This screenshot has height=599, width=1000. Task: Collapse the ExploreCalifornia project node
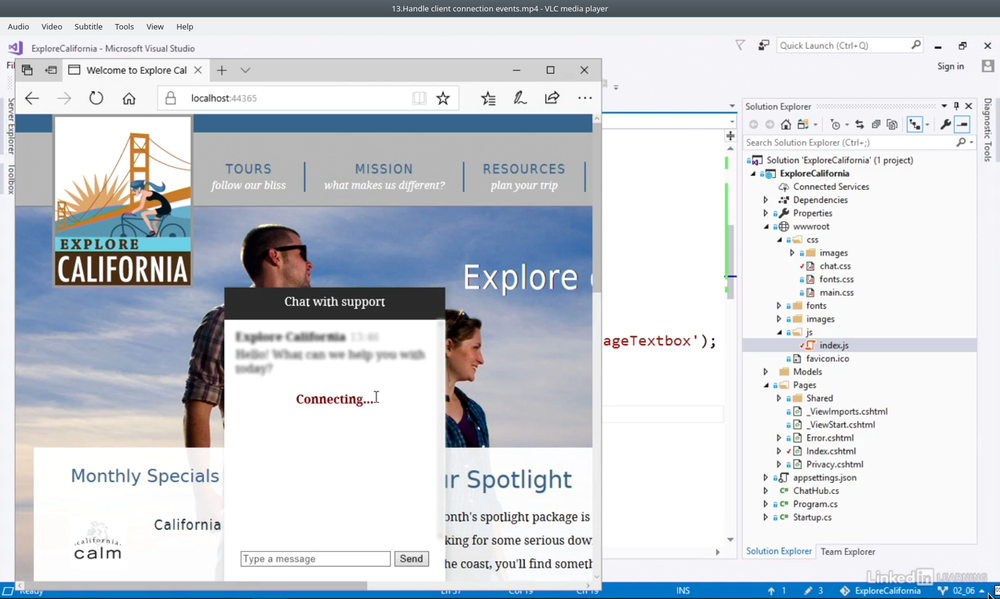point(753,174)
